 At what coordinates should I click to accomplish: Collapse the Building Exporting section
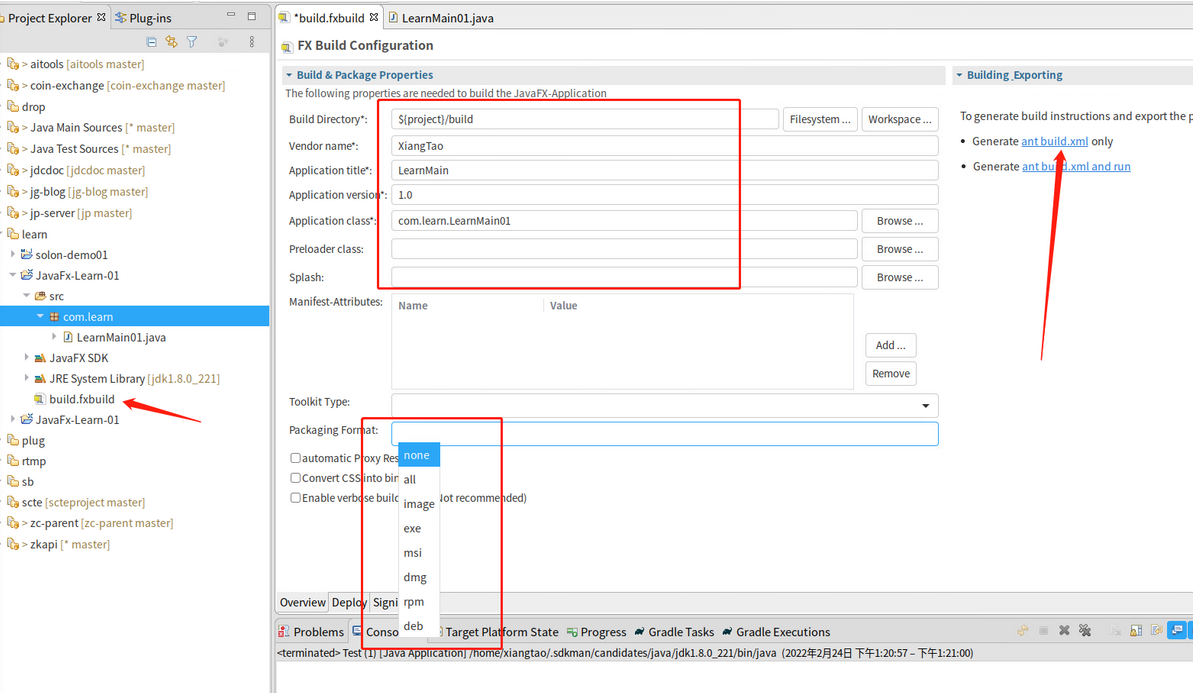coord(959,75)
